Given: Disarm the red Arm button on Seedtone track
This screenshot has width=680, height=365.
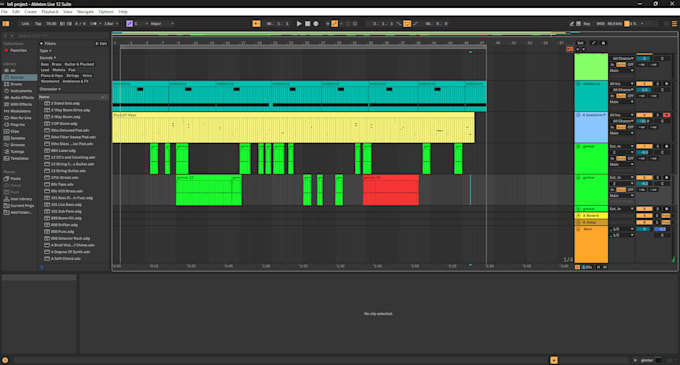Looking at the screenshot, I should point(667,115).
